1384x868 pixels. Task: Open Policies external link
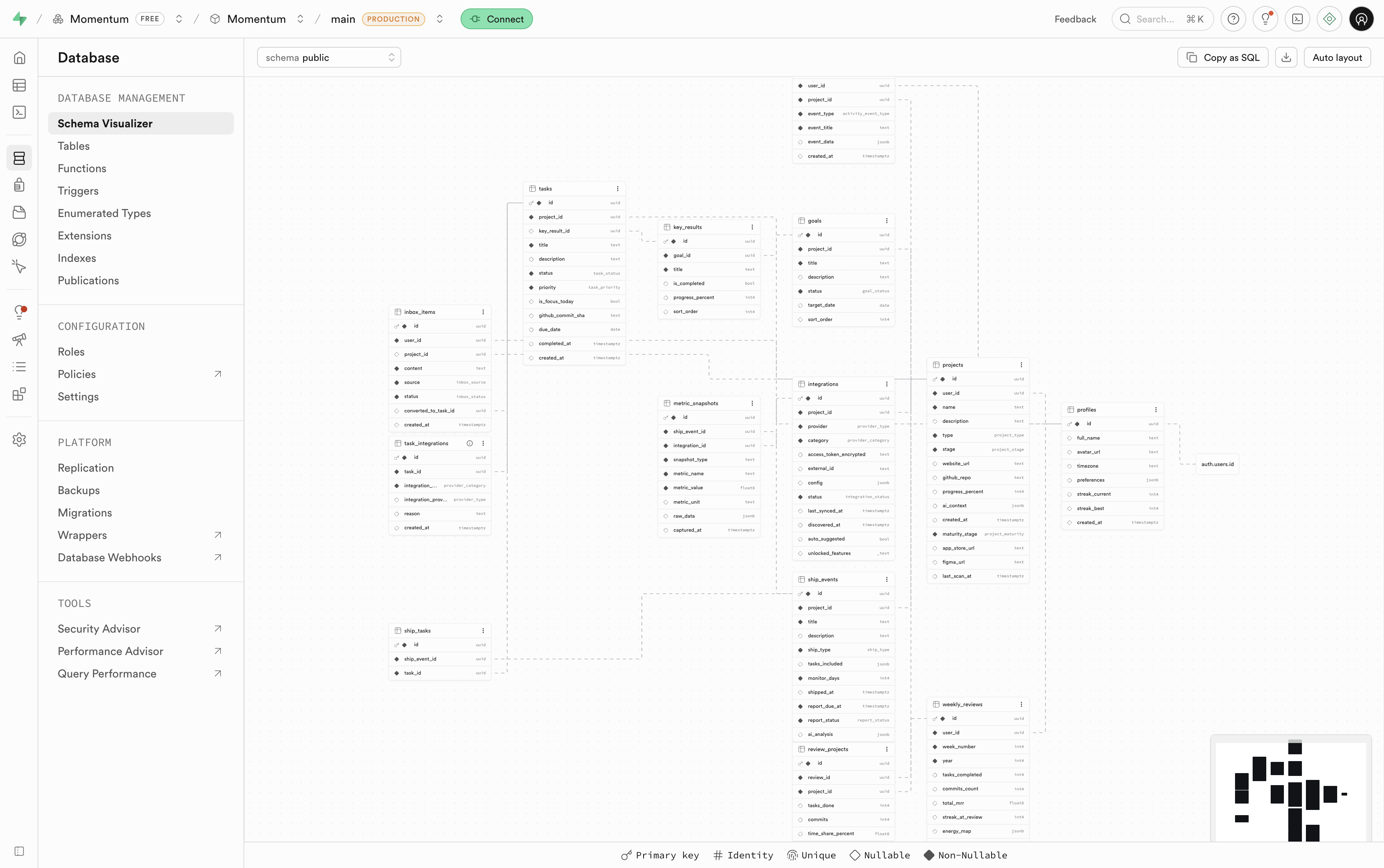point(141,374)
